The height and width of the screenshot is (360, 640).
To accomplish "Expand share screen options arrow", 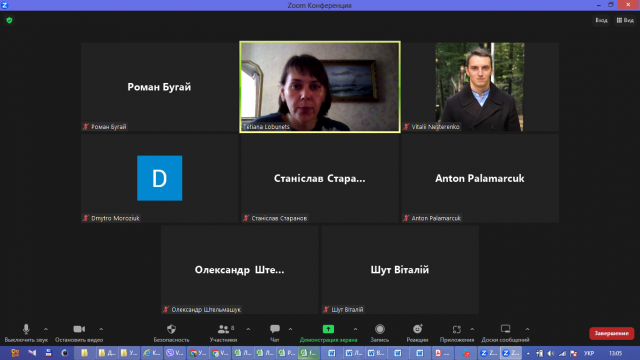I will tap(355, 329).
